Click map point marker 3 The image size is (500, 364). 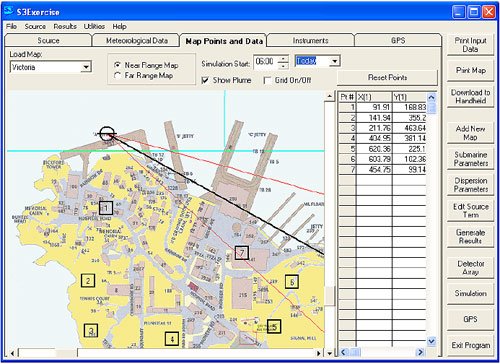pos(91,330)
